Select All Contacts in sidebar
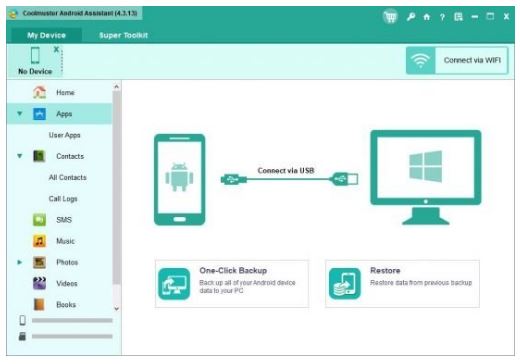 pos(67,177)
